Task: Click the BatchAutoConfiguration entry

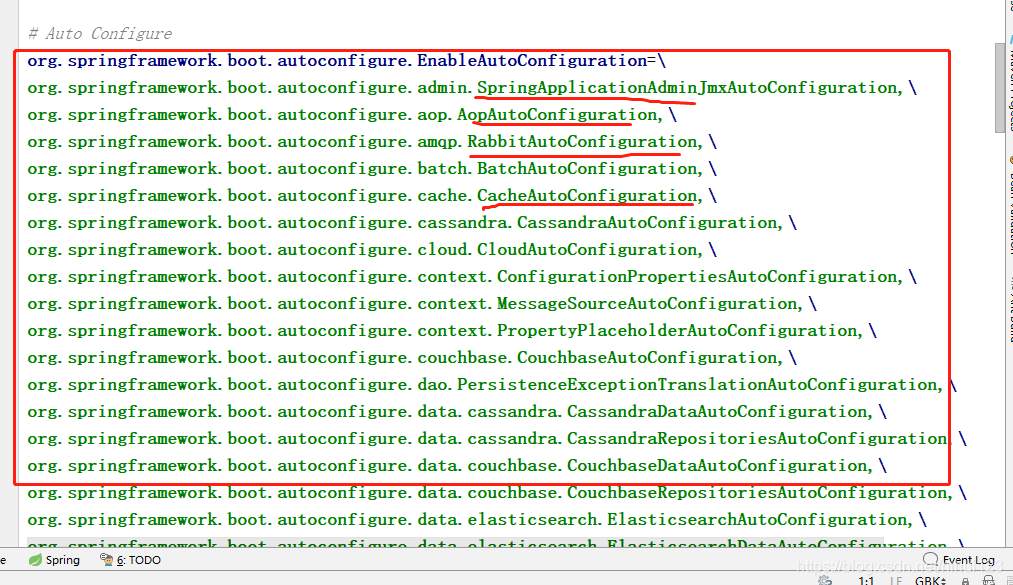Action: coord(587,169)
